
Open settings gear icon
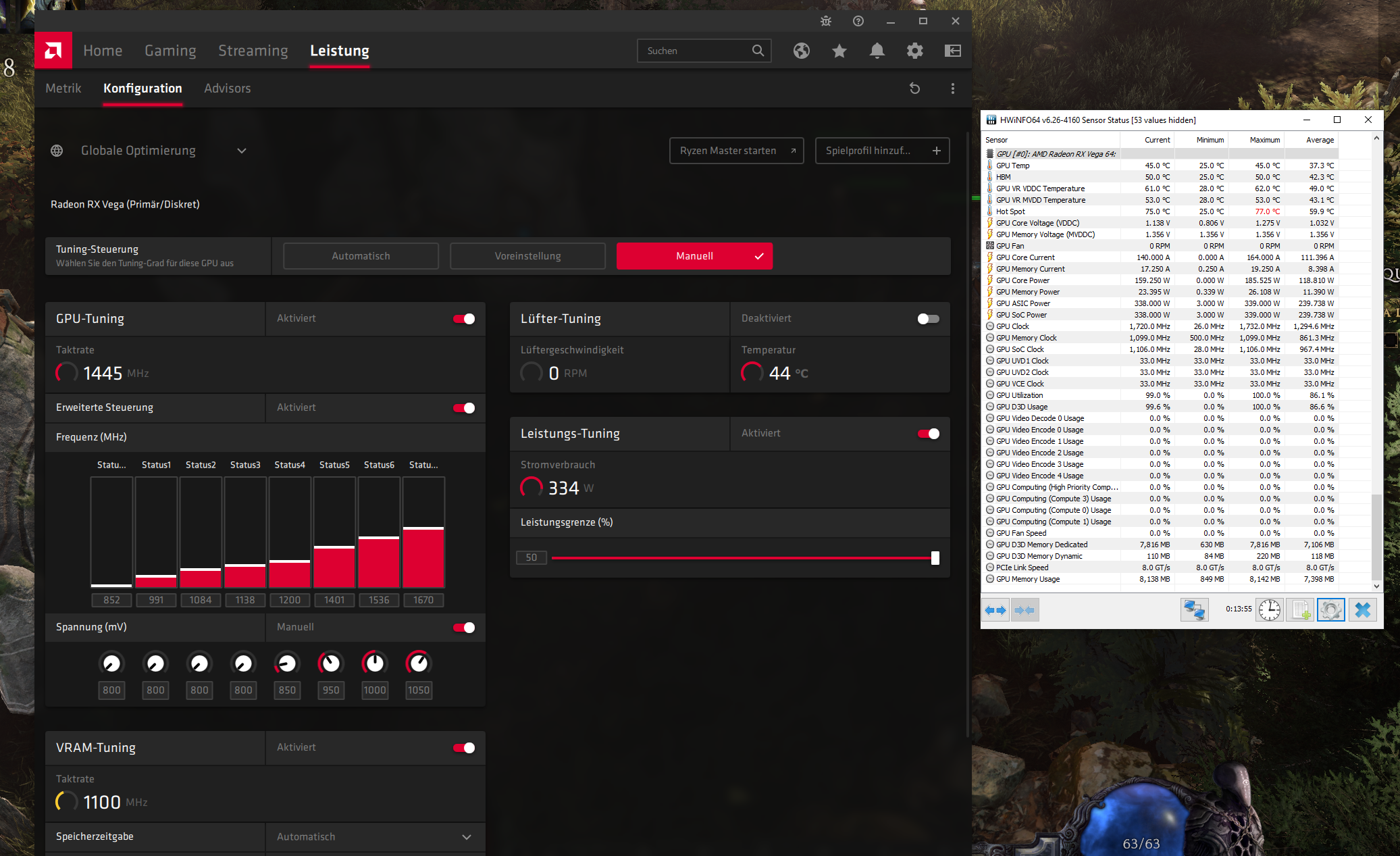(x=914, y=51)
